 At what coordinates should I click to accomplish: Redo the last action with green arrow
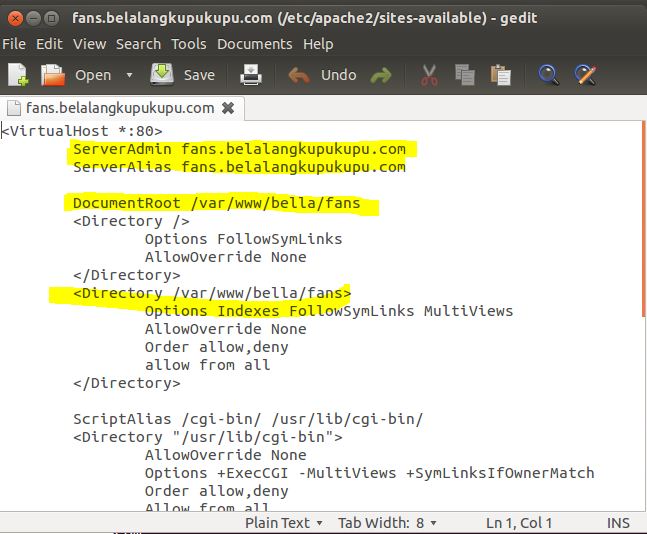click(x=380, y=76)
